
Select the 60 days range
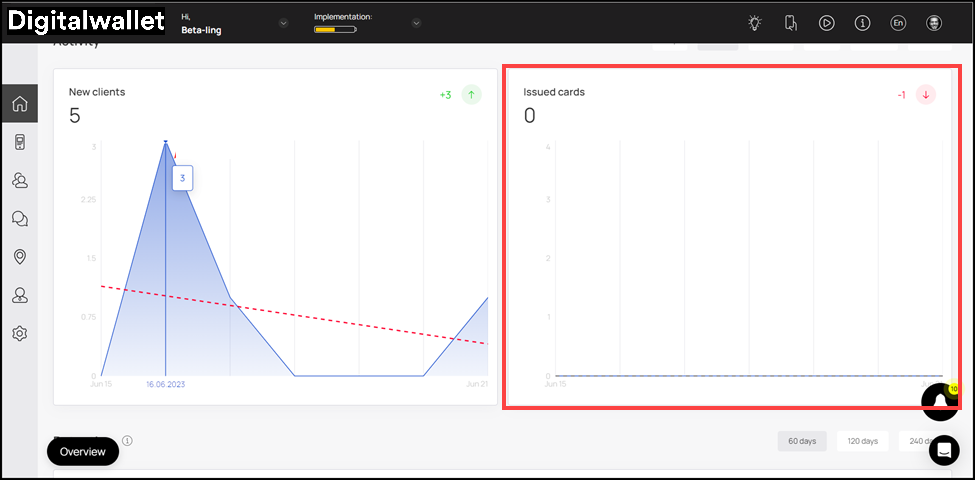tap(802, 441)
